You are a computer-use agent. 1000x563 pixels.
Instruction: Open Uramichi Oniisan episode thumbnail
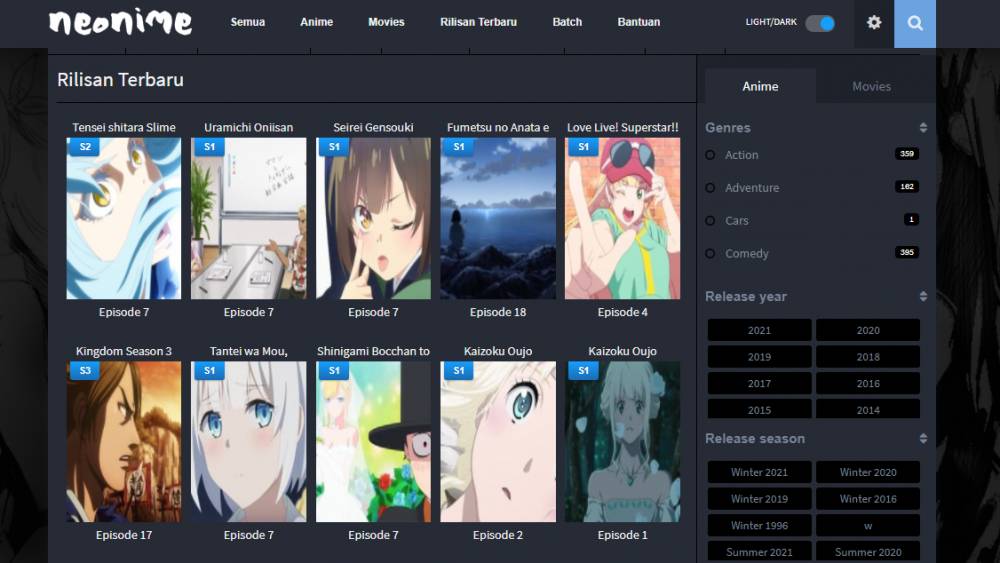pyautogui.click(x=249, y=219)
